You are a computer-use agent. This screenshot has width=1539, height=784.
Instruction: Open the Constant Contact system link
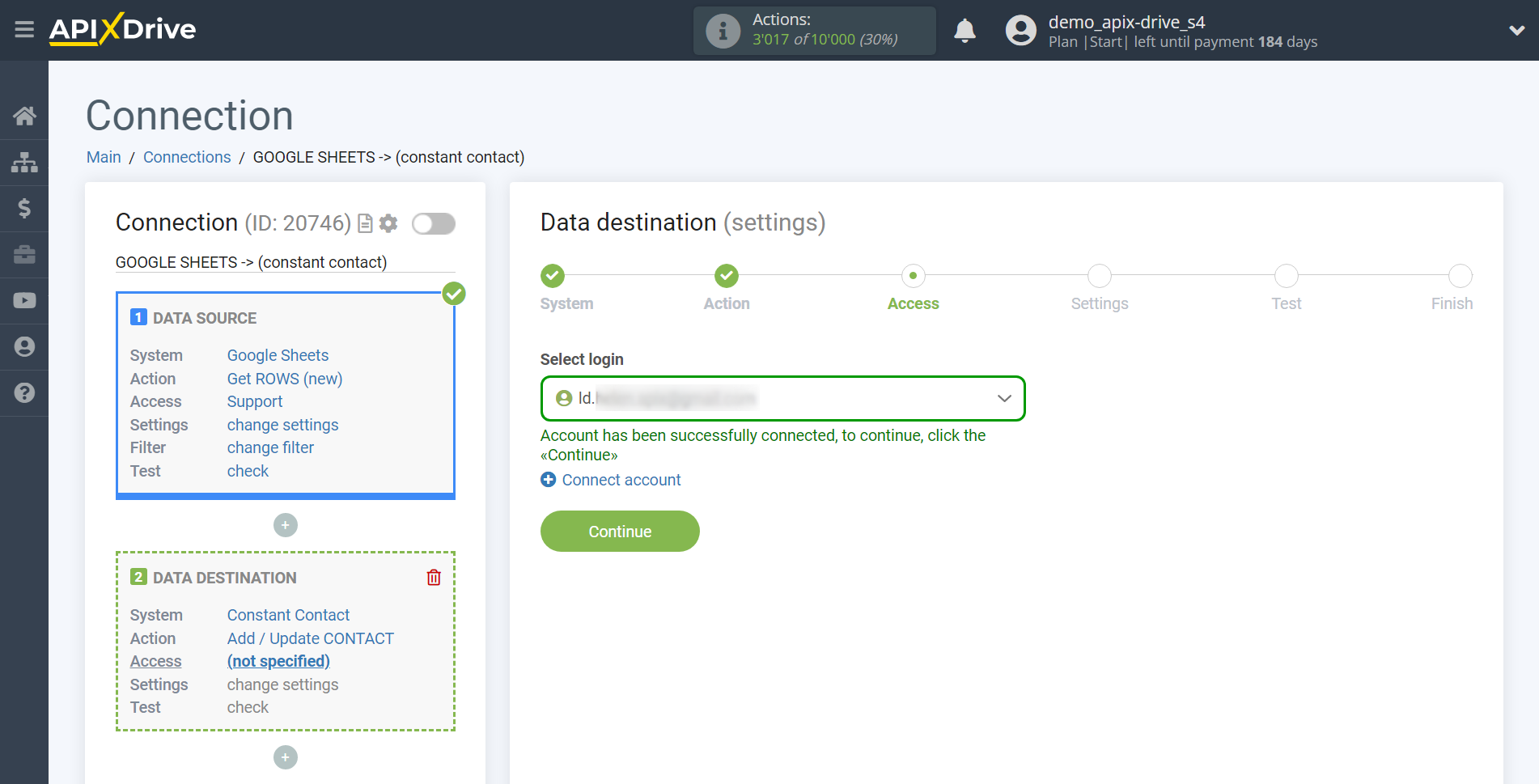click(x=288, y=615)
